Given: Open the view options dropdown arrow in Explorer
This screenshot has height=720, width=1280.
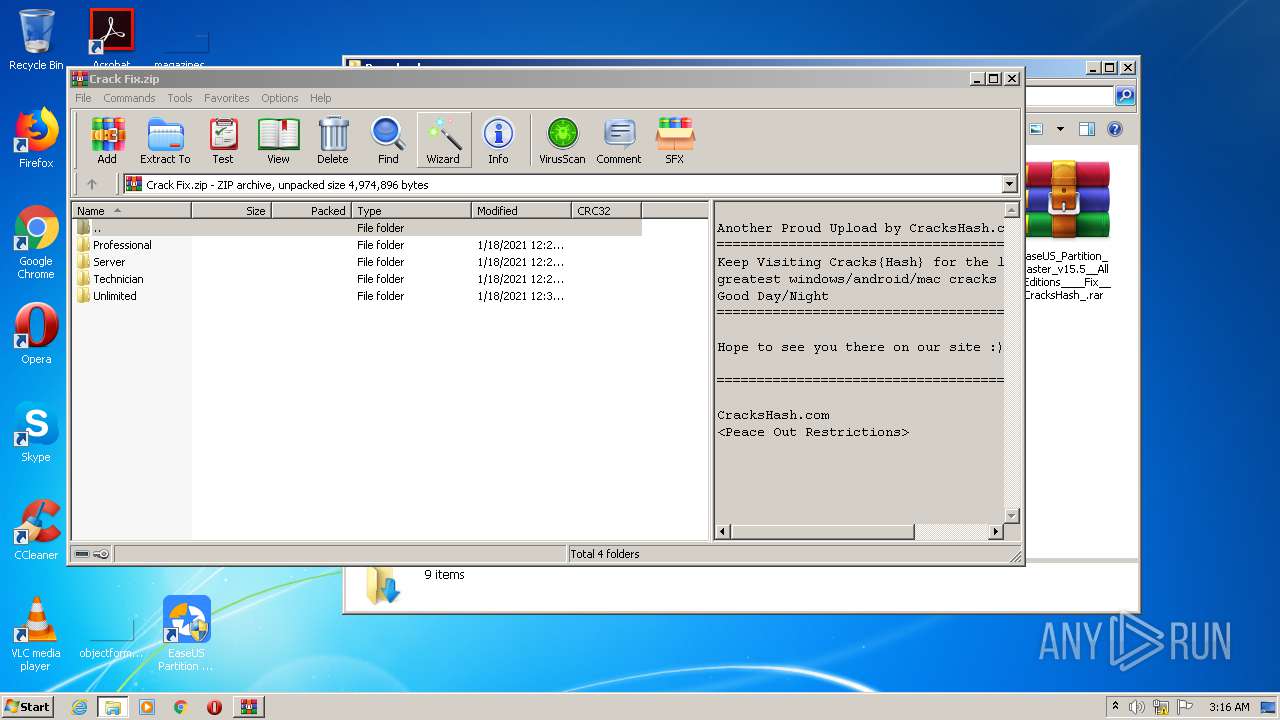Looking at the screenshot, I should click(1060, 129).
